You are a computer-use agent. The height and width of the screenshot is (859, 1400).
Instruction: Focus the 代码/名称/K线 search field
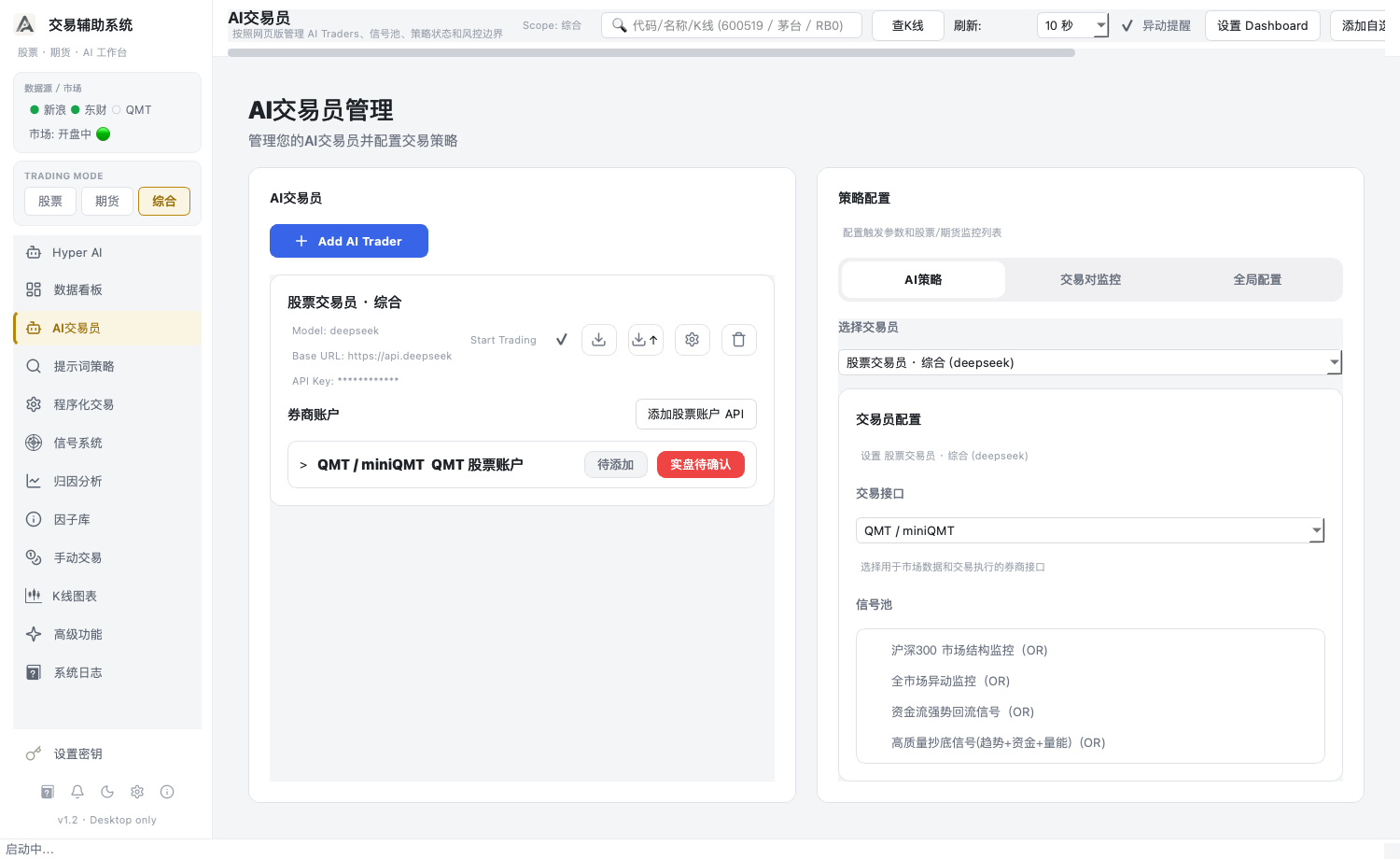coord(733,25)
